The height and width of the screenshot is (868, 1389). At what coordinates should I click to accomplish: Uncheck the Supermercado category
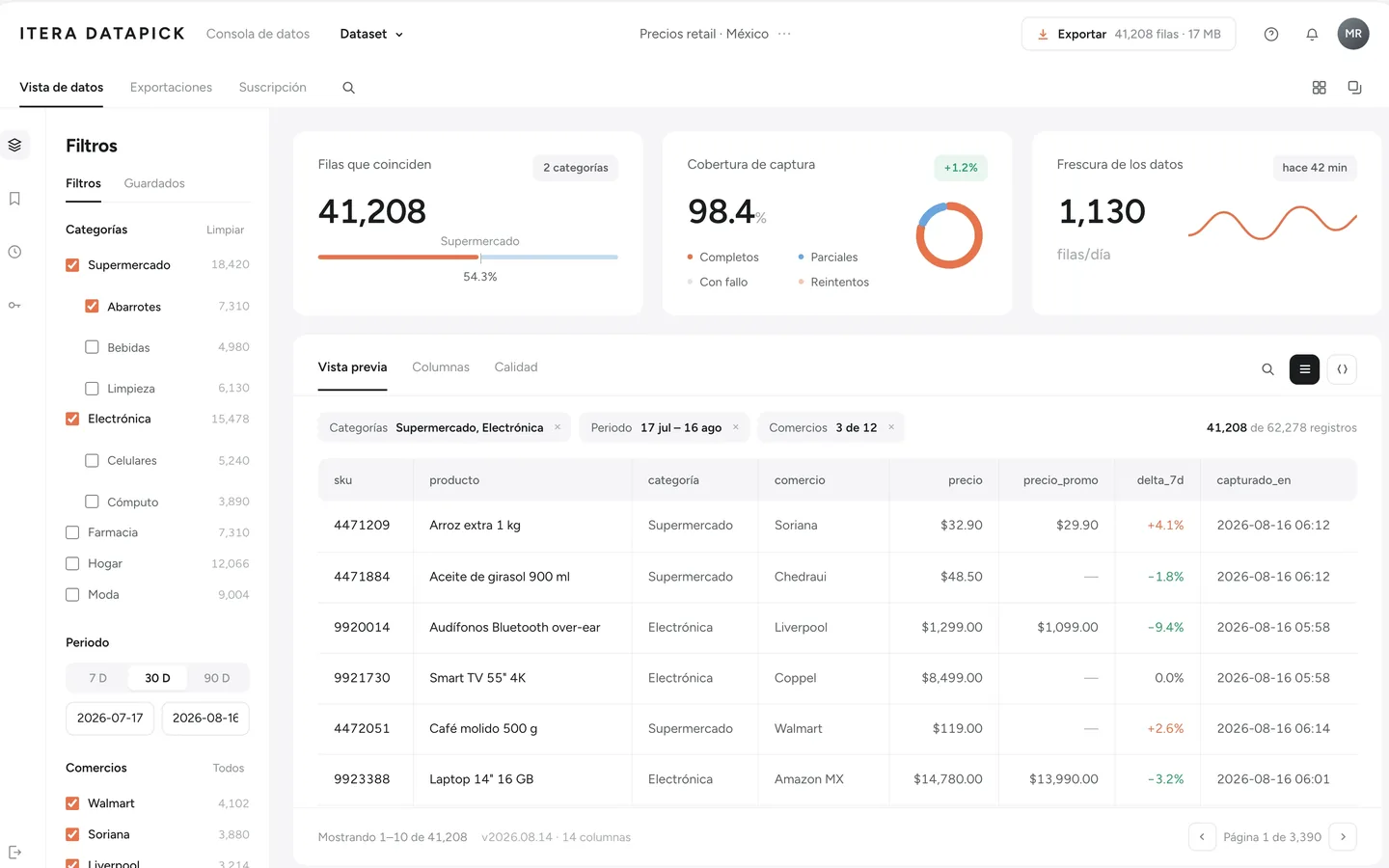coord(72,265)
